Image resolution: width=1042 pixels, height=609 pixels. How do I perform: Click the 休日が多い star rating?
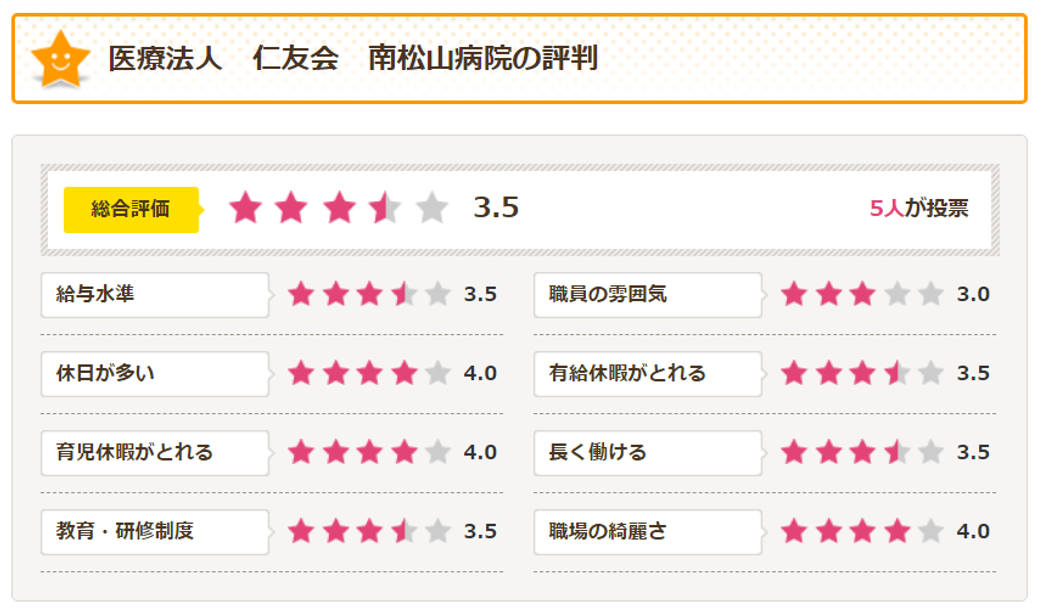click(x=369, y=373)
